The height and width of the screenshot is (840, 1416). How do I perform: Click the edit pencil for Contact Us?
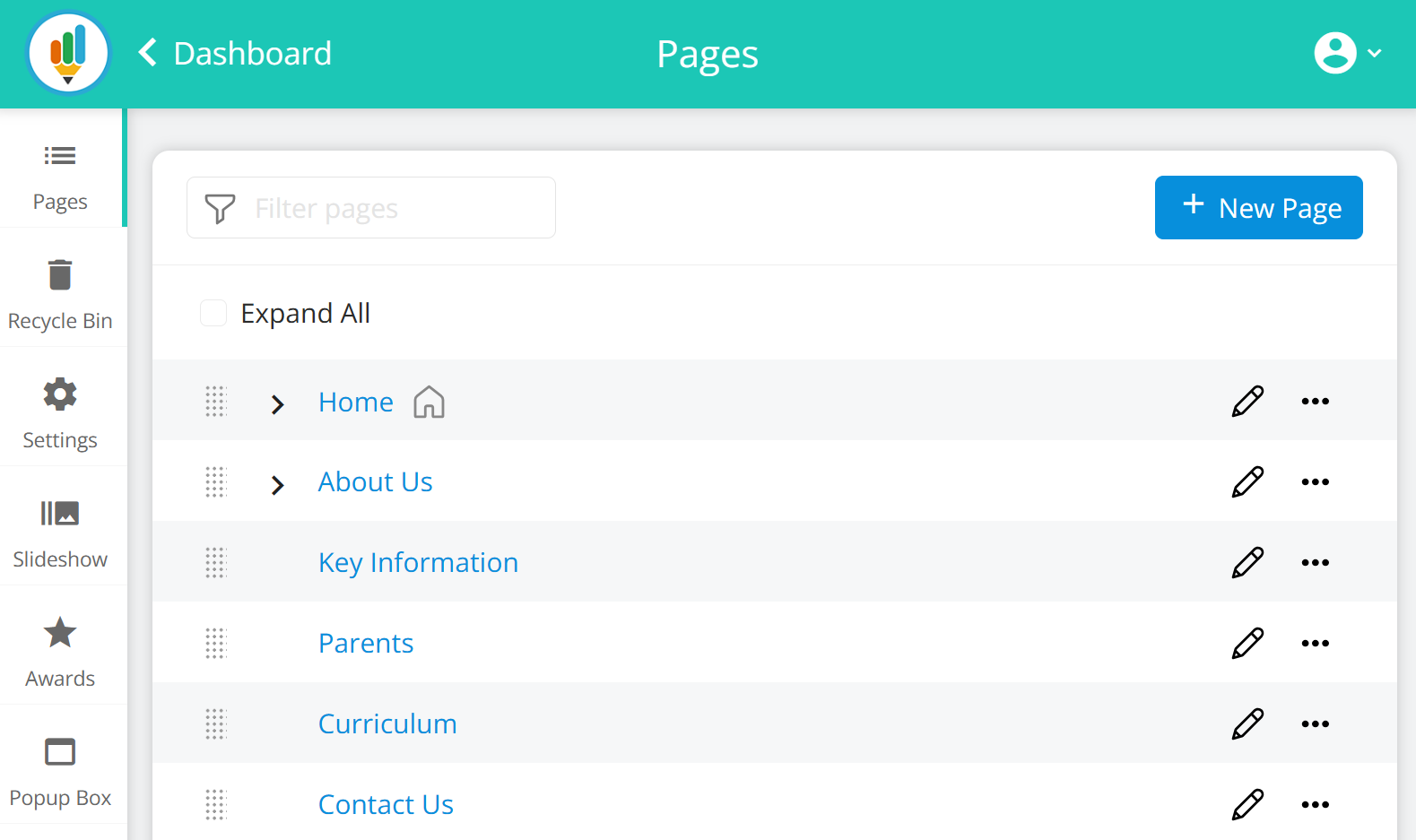click(1247, 805)
